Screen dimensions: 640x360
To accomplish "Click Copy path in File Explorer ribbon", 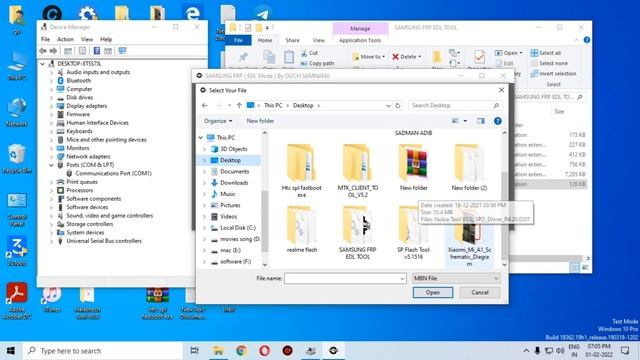I will [x=318, y=63].
